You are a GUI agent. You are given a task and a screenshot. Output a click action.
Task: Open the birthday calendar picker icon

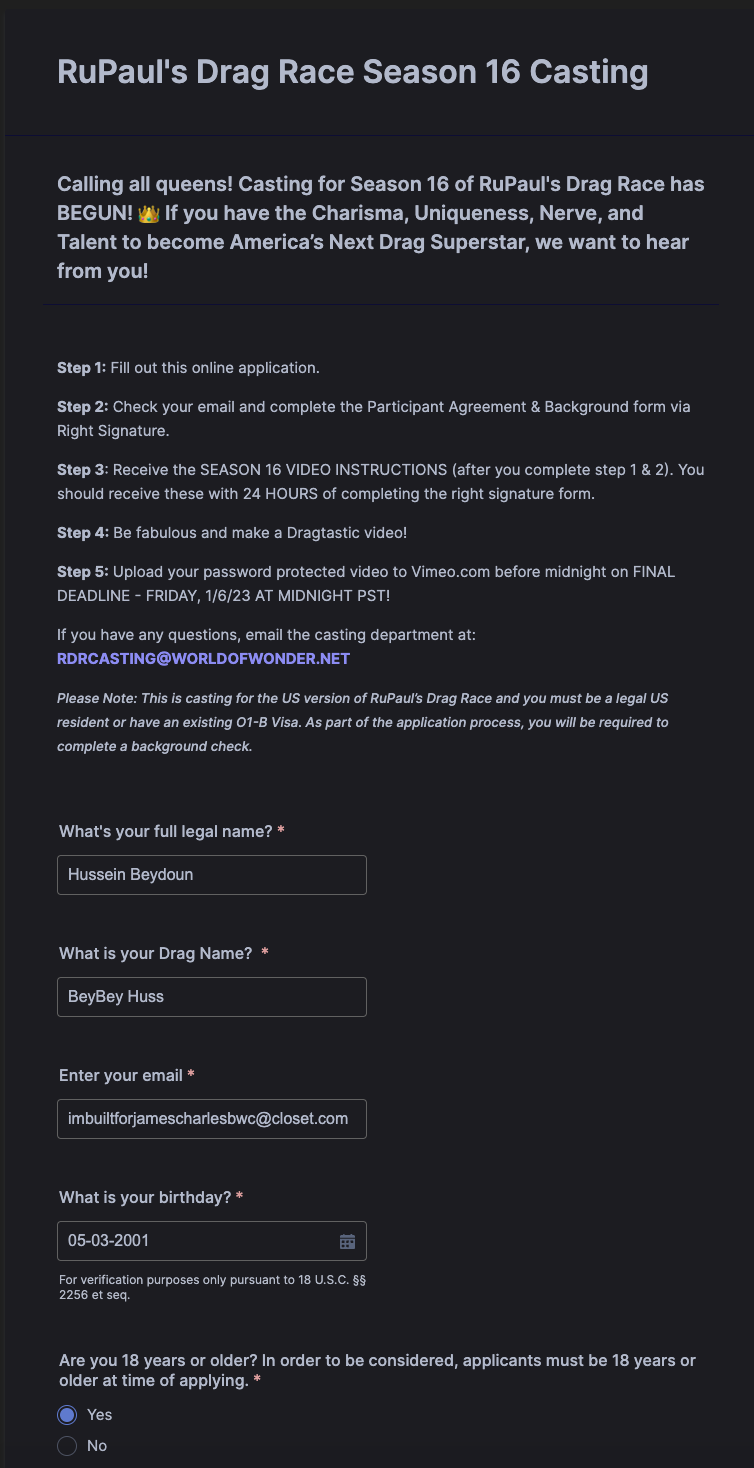[347, 1241]
